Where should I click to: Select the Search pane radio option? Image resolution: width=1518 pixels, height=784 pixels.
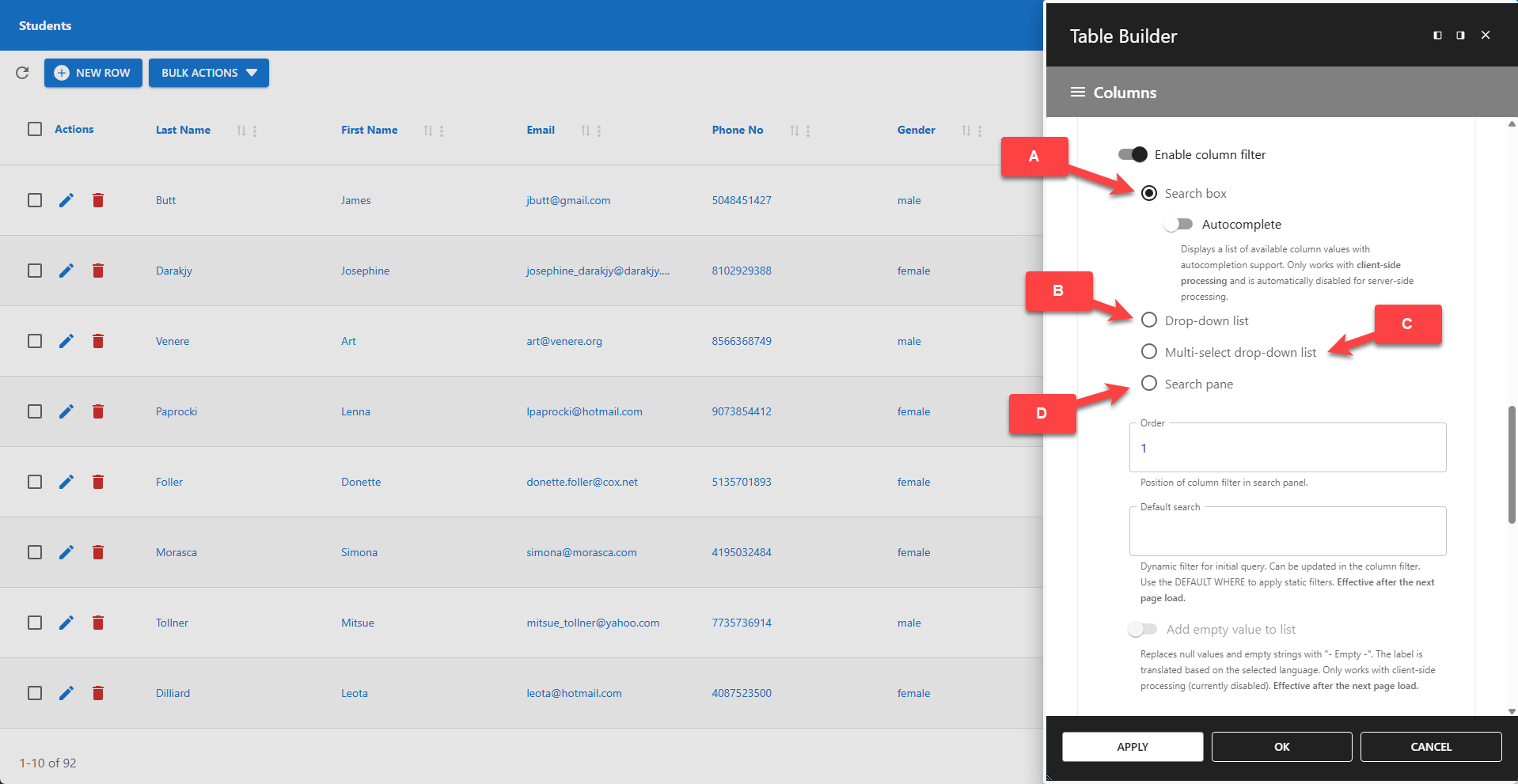1149,383
